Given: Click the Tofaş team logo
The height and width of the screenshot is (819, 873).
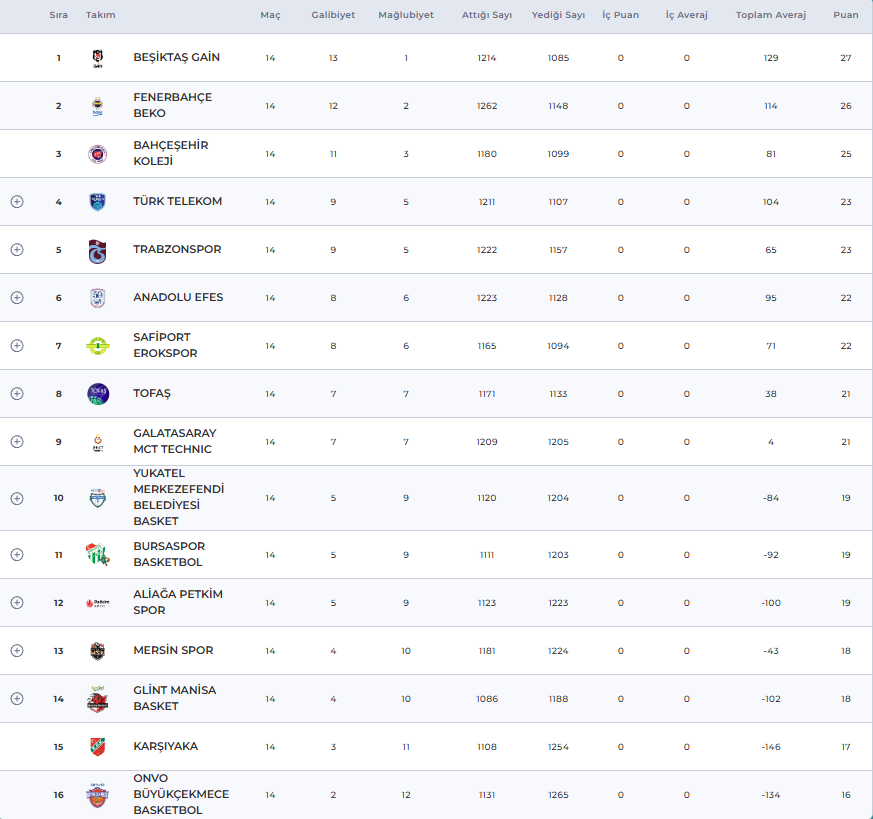Looking at the screenshot, I should (x=98, y=394).
